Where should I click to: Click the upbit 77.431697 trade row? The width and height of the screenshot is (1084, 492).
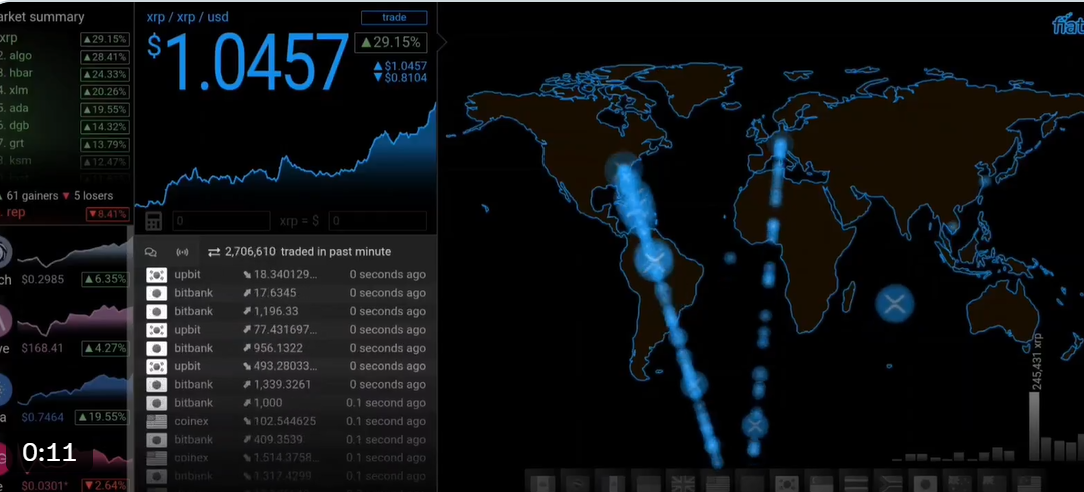click(286, 330)
